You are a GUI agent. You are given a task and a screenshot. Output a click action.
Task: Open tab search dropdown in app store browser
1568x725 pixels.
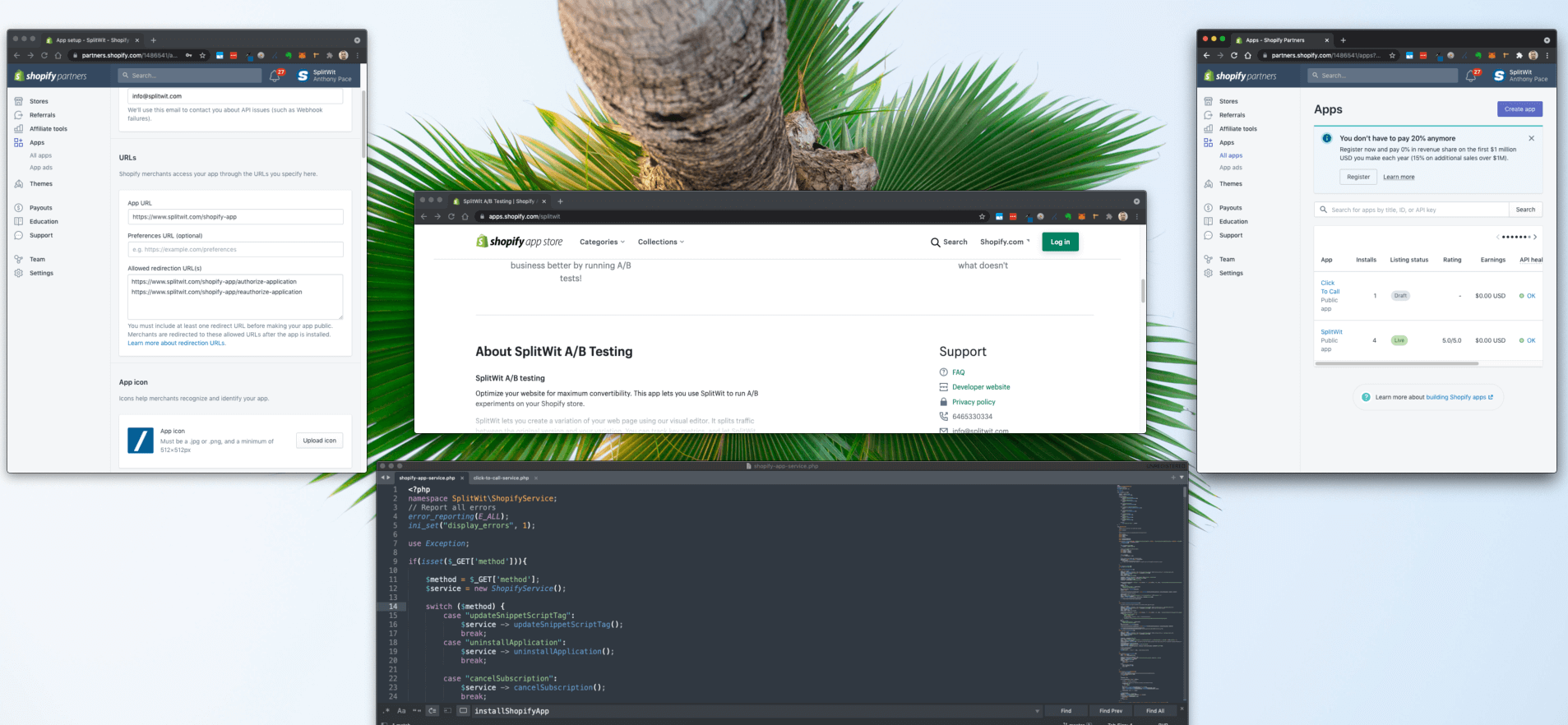[1136, 201]
